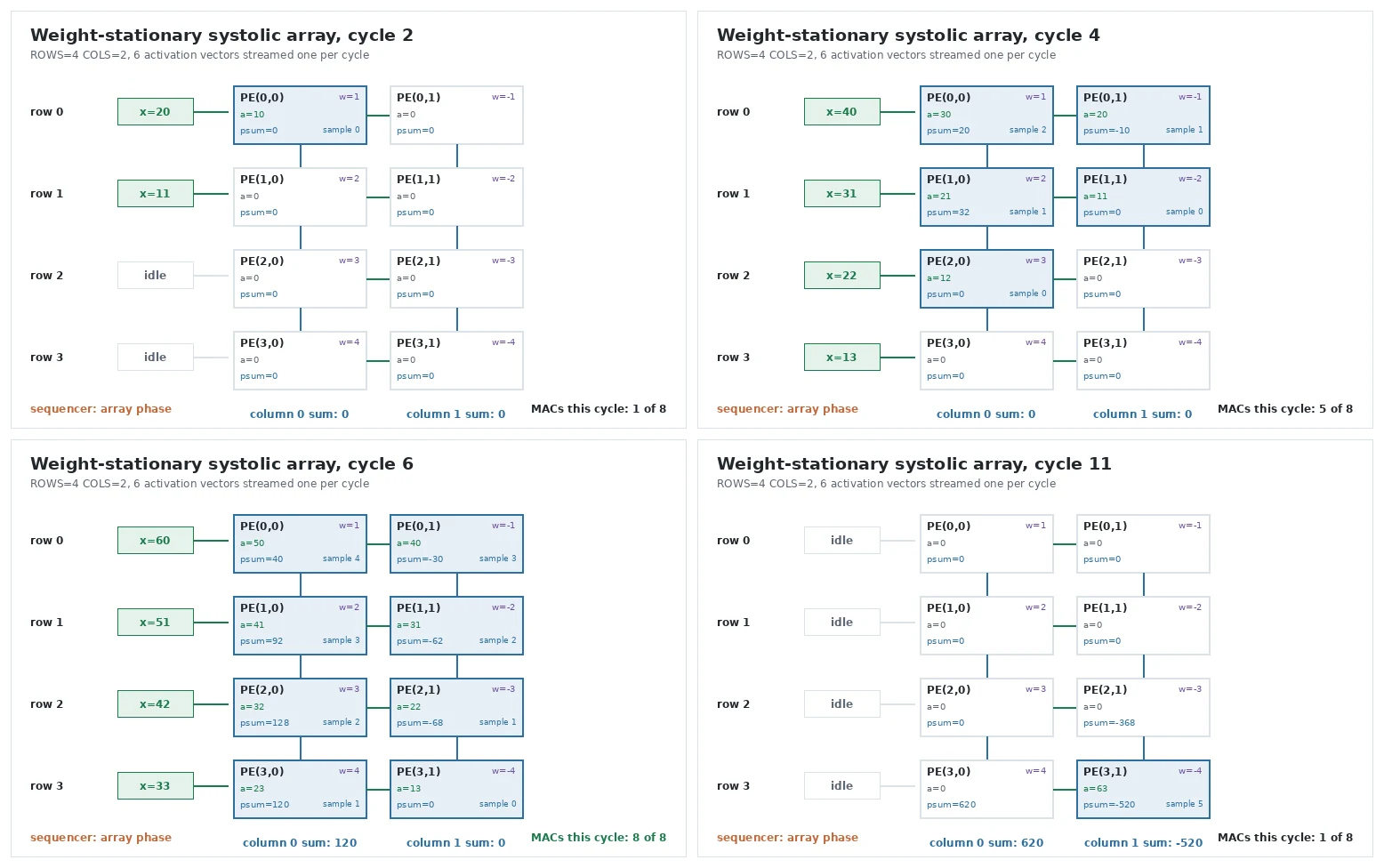The image size is (1384, 868).
Task: Select 'column 1 sum: -520' text
Action: (x=1143, y=843)
